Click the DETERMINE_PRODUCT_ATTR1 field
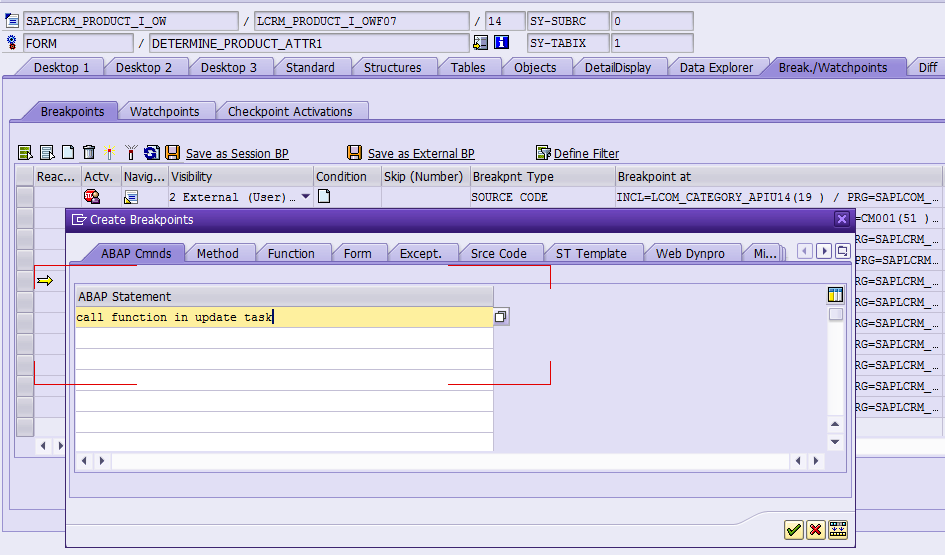Image resolution: width=945 pixels, height=555 pixels. [x=309, y=43]
